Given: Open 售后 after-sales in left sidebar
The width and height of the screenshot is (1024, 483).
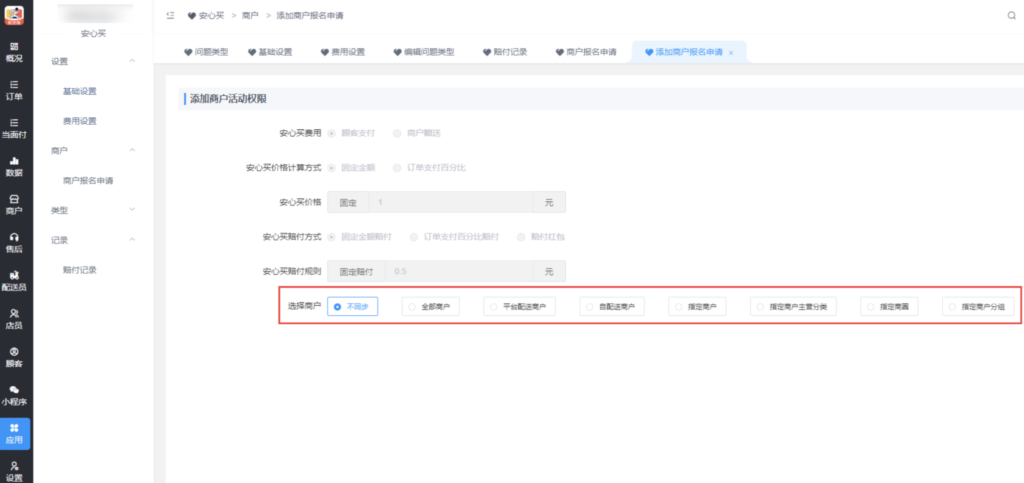Looking at the screenshot, I should click(14, 243).
